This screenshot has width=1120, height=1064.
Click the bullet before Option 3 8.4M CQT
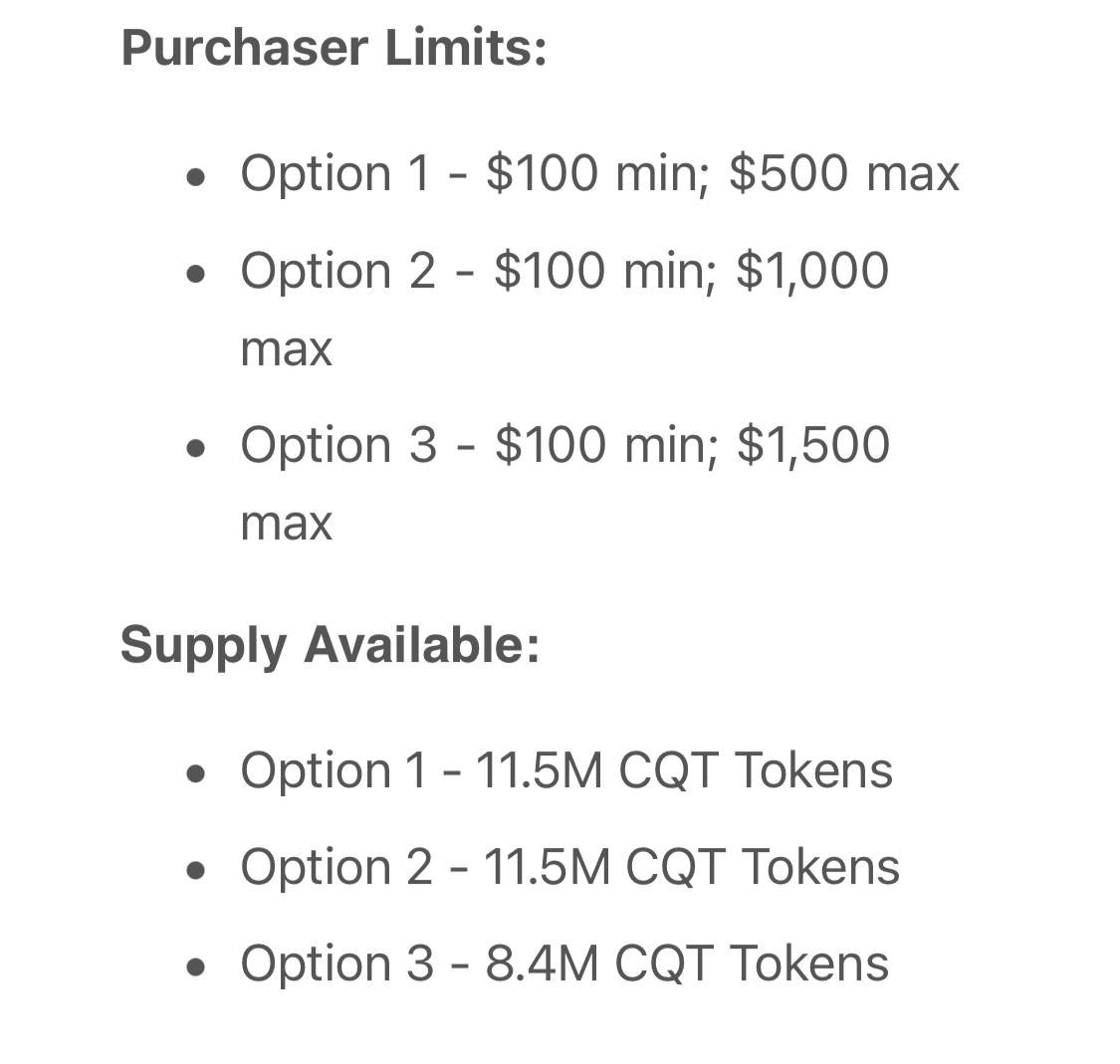pyautogui.click(x=195, y=966)
